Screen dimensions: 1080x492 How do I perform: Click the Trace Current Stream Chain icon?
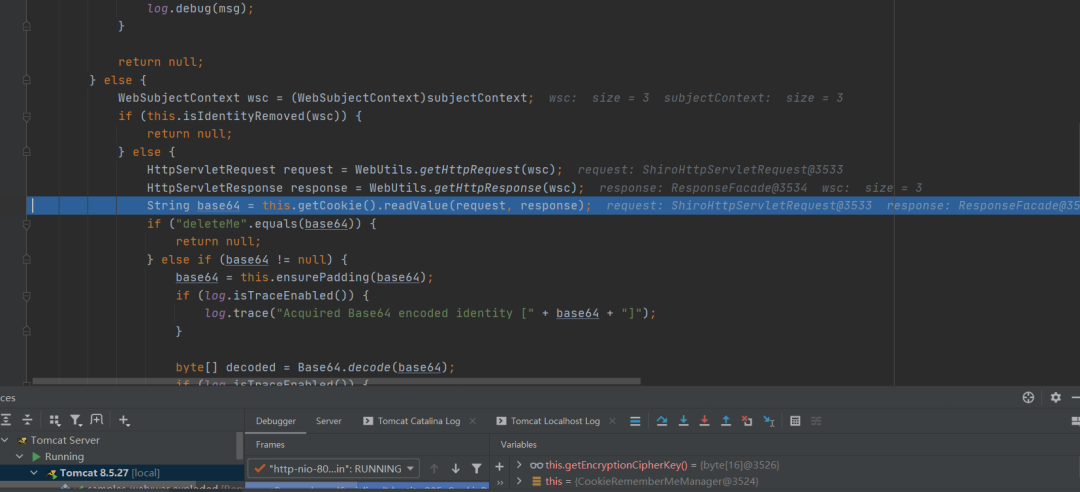click(816, 420)
